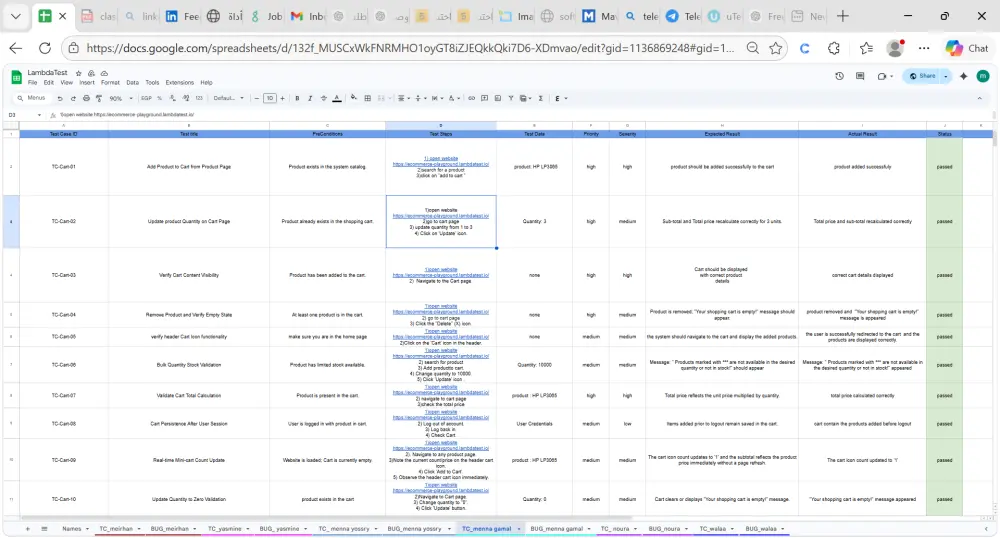Viewport: 1000px width, 538px height.
Task: Open the Google account avatar
Action: point(983,76)
